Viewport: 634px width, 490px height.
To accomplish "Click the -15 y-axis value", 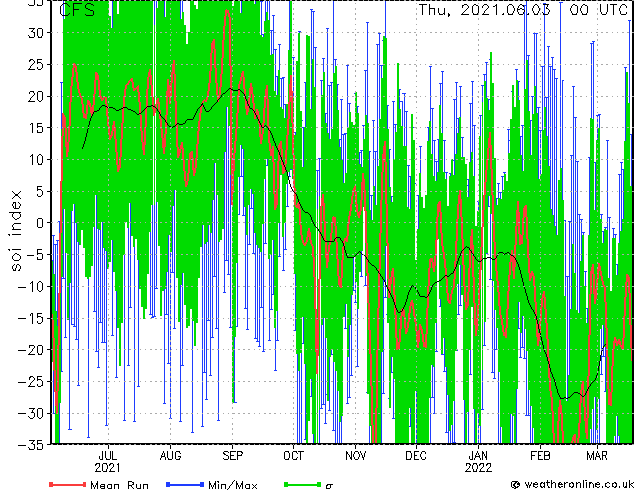I will tap(30, 318).
